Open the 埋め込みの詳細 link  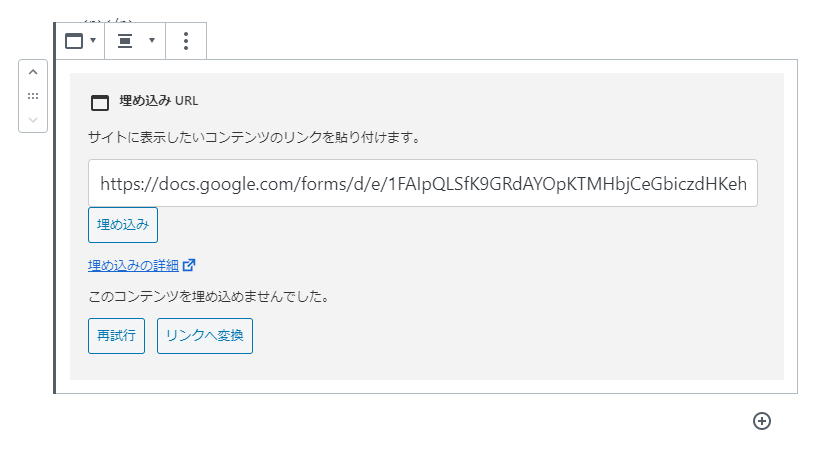pyautogui.click(x=133, y=265)
